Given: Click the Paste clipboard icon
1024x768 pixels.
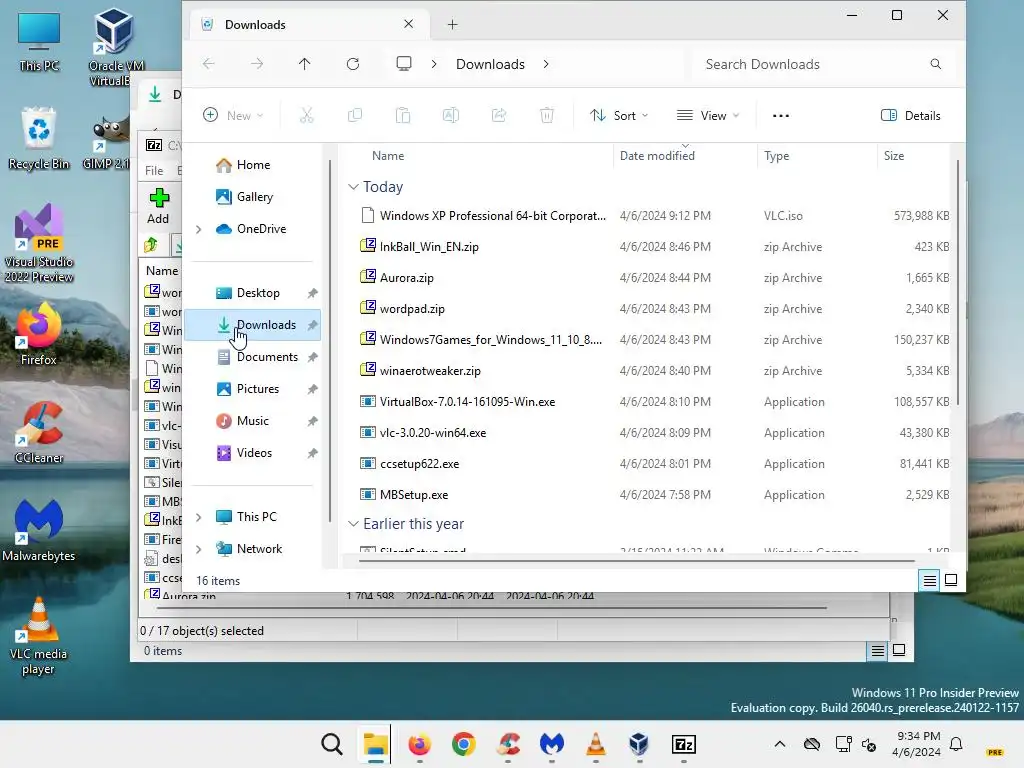Looking at the screenshot, I should click(x=403, y=116).
